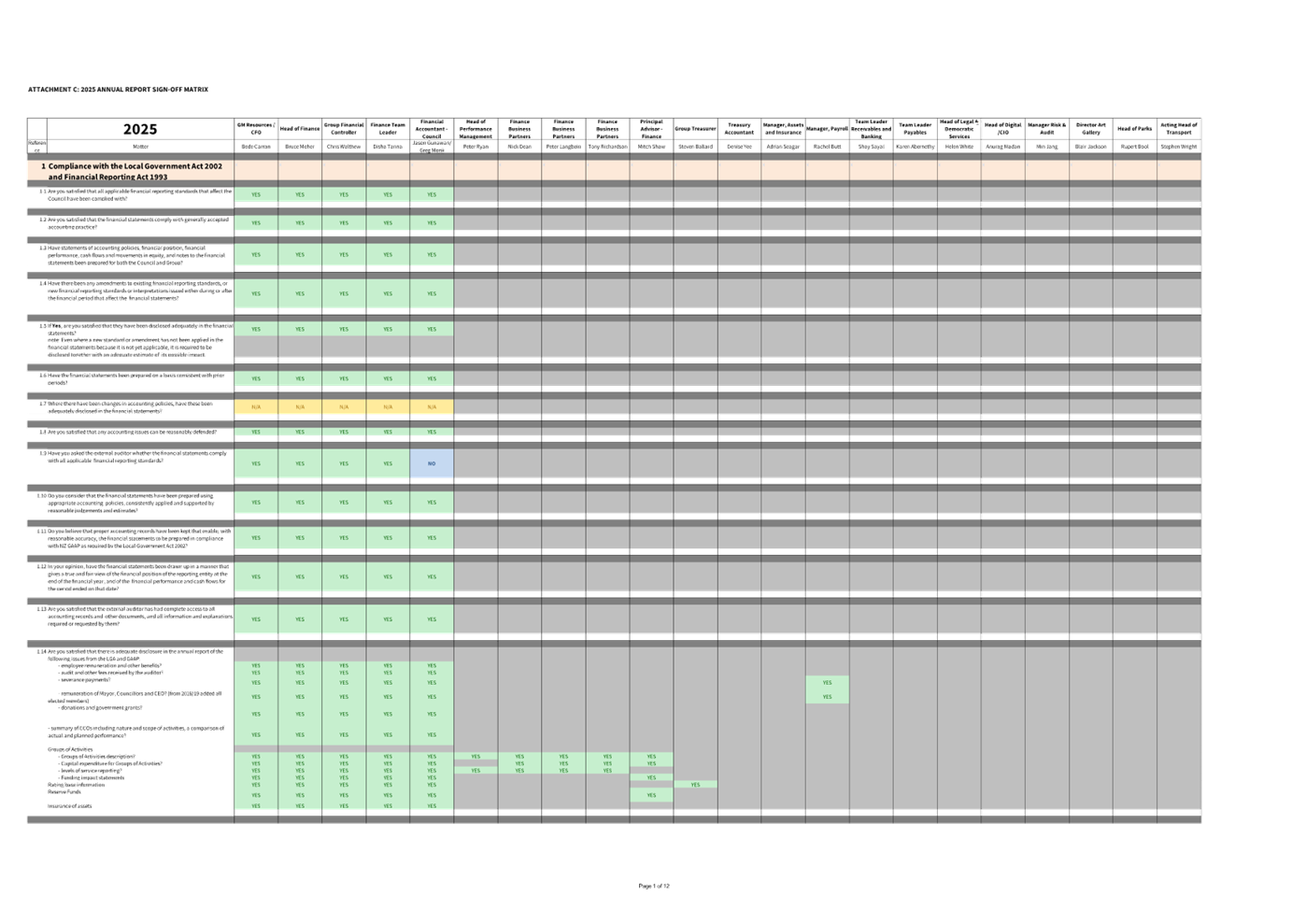The width and height of the screenshot is (1306, 924).
Task: Select the fifth YES in the top row
Action: [432, 195]
